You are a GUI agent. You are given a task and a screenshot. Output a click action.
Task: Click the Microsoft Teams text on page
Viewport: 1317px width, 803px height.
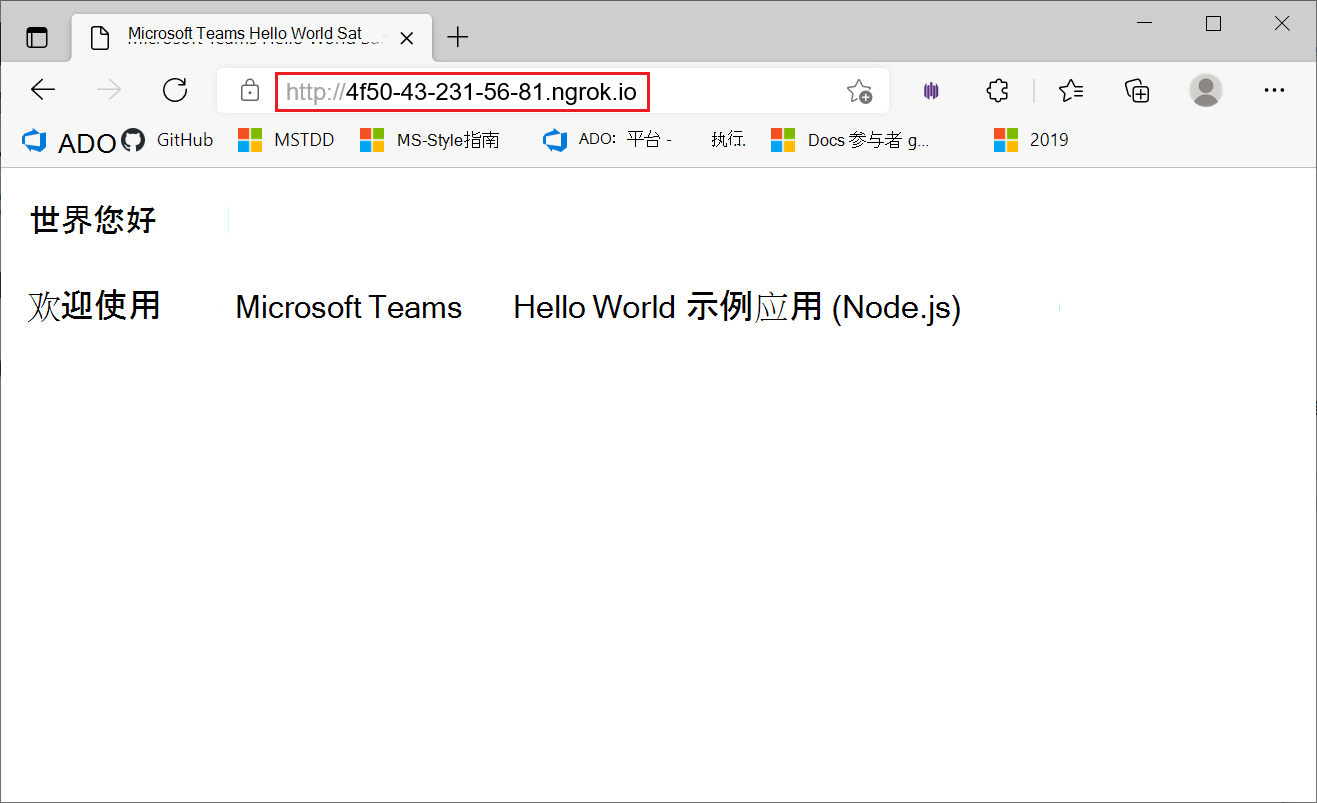[x=348, y=307]
